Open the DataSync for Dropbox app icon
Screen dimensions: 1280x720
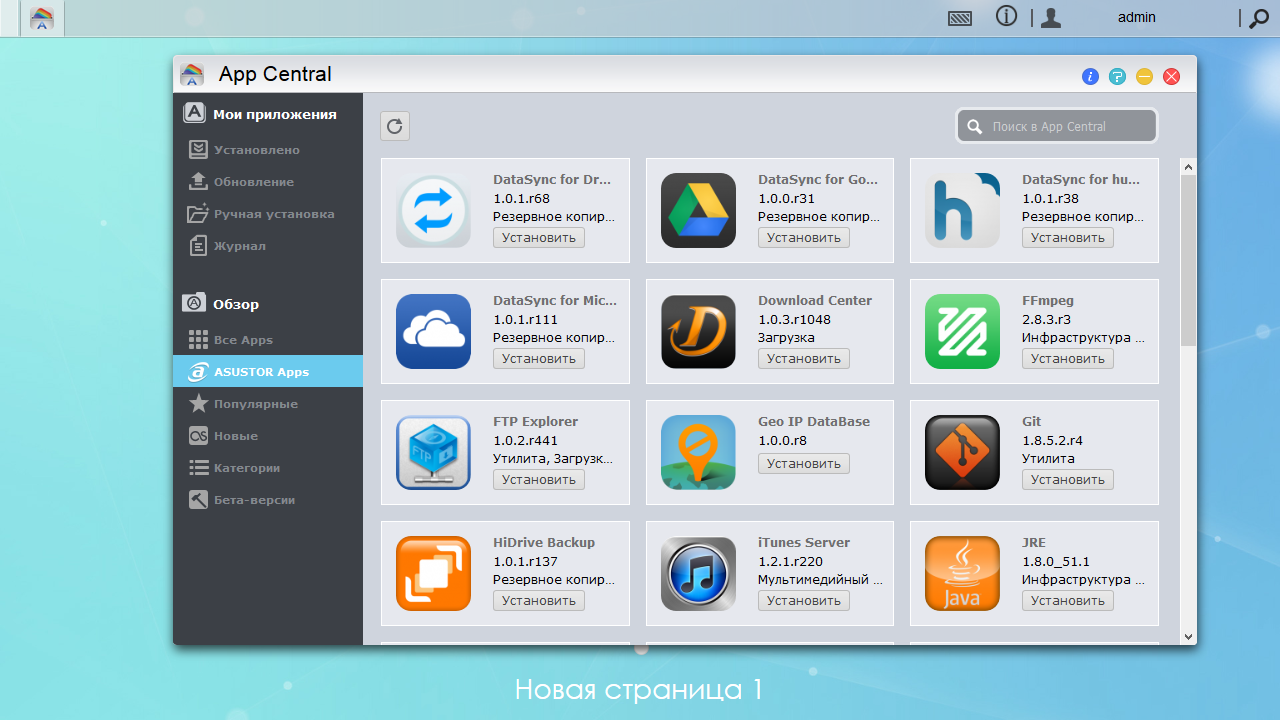433,210
